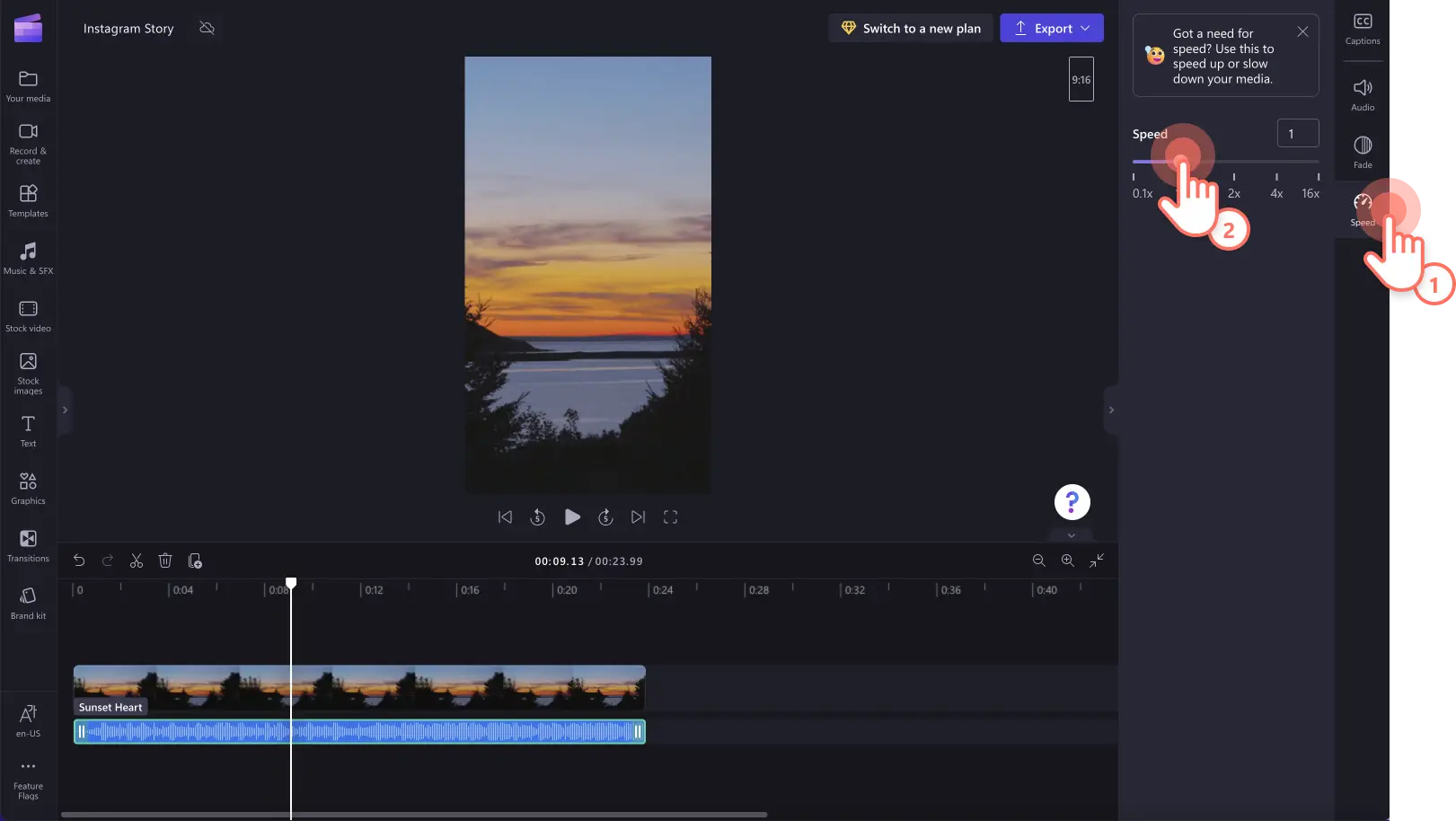Click the timeline playhead handle
Screen dimensions: 1456x821
click(x=291, y=583)
